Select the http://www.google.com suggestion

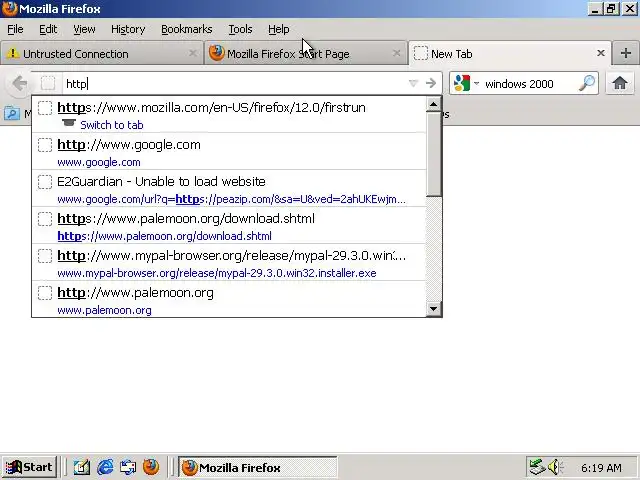click(x=229, y=151)
